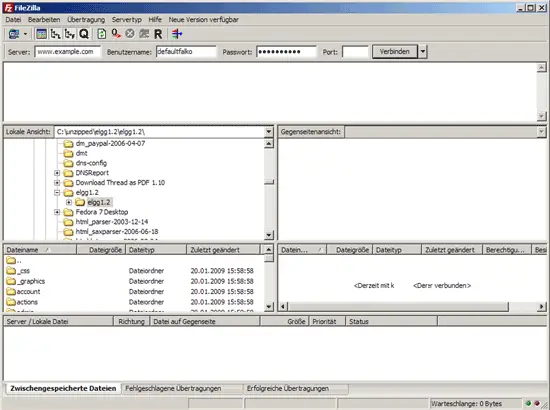This screenshot has width=550, height=410.
Task: Open the Datei menu
Action: 13,20
